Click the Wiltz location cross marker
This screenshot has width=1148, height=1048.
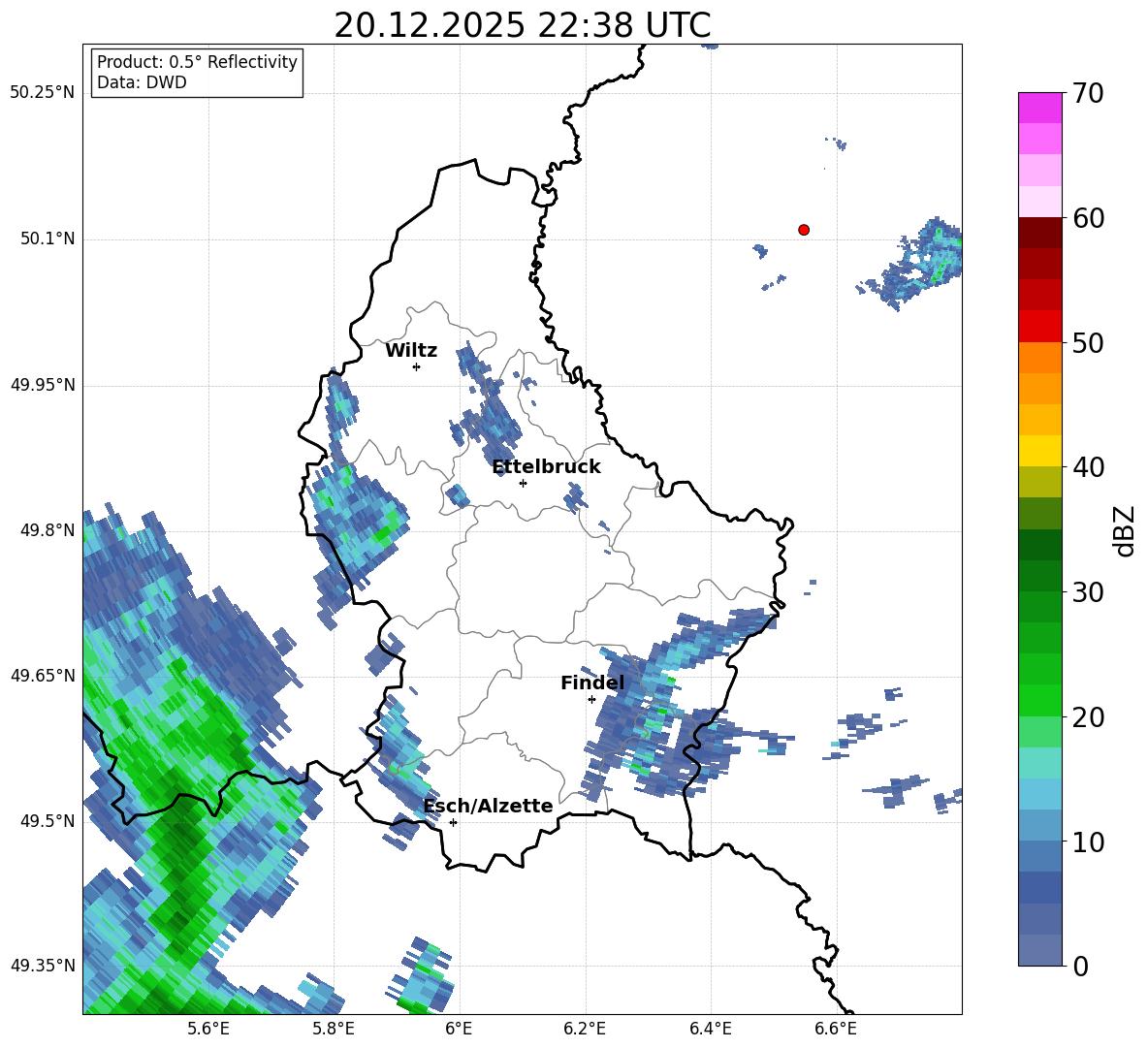point(417,366)
